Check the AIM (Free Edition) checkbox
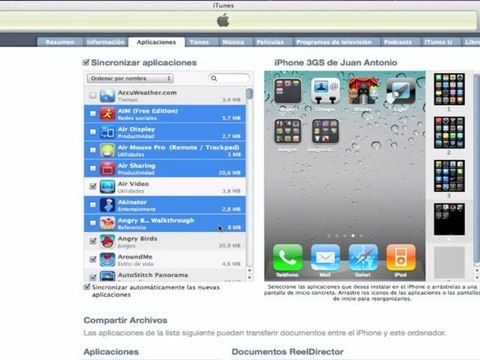This screenshot has height=360, width=480. 93,114
